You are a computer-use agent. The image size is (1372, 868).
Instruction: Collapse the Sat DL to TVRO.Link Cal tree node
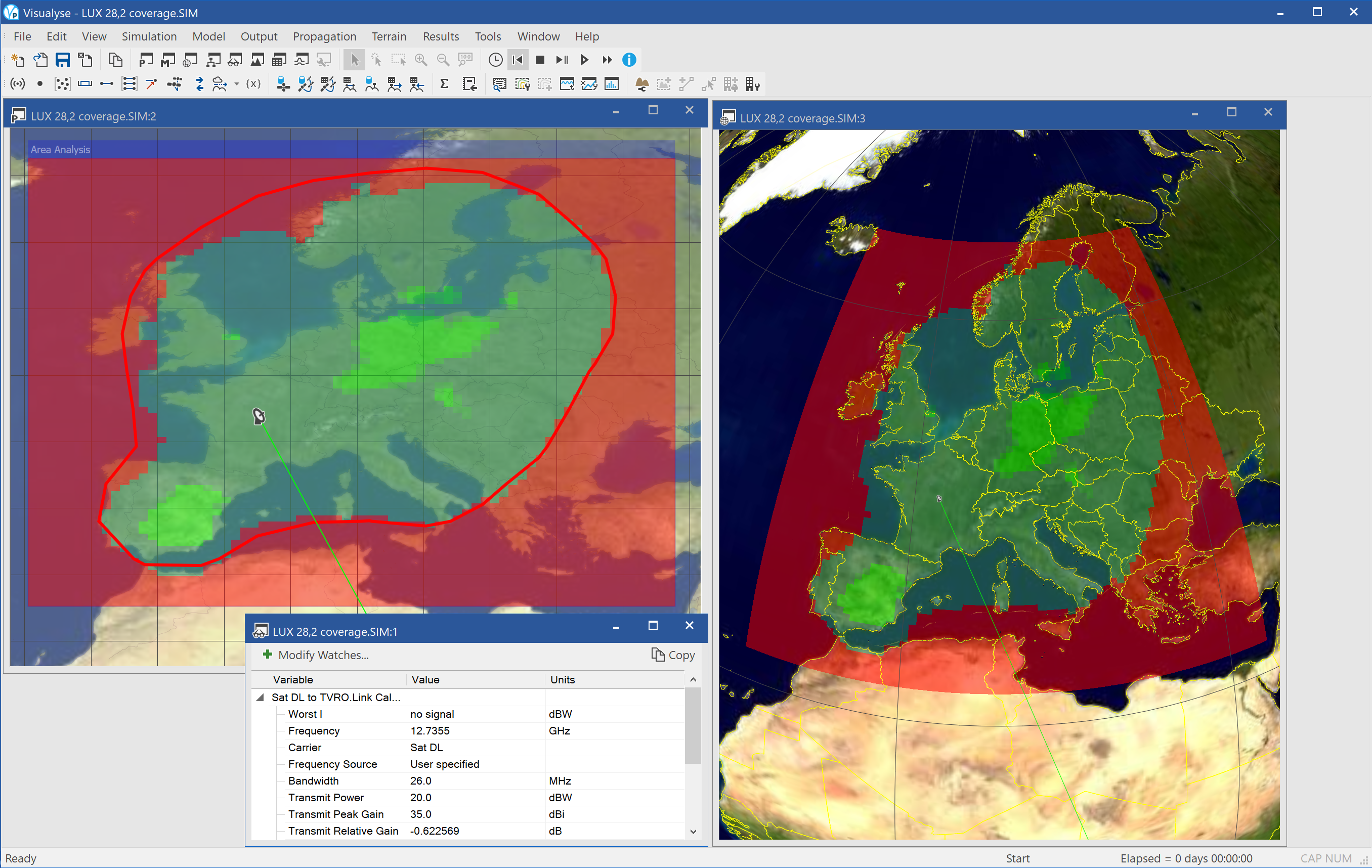[261, 697]
